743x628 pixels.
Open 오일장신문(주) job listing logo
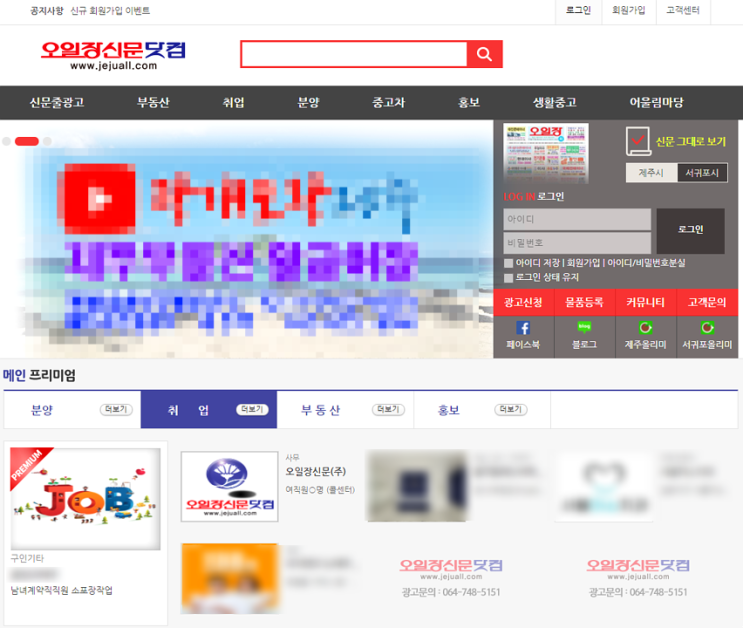coord(229,486)
